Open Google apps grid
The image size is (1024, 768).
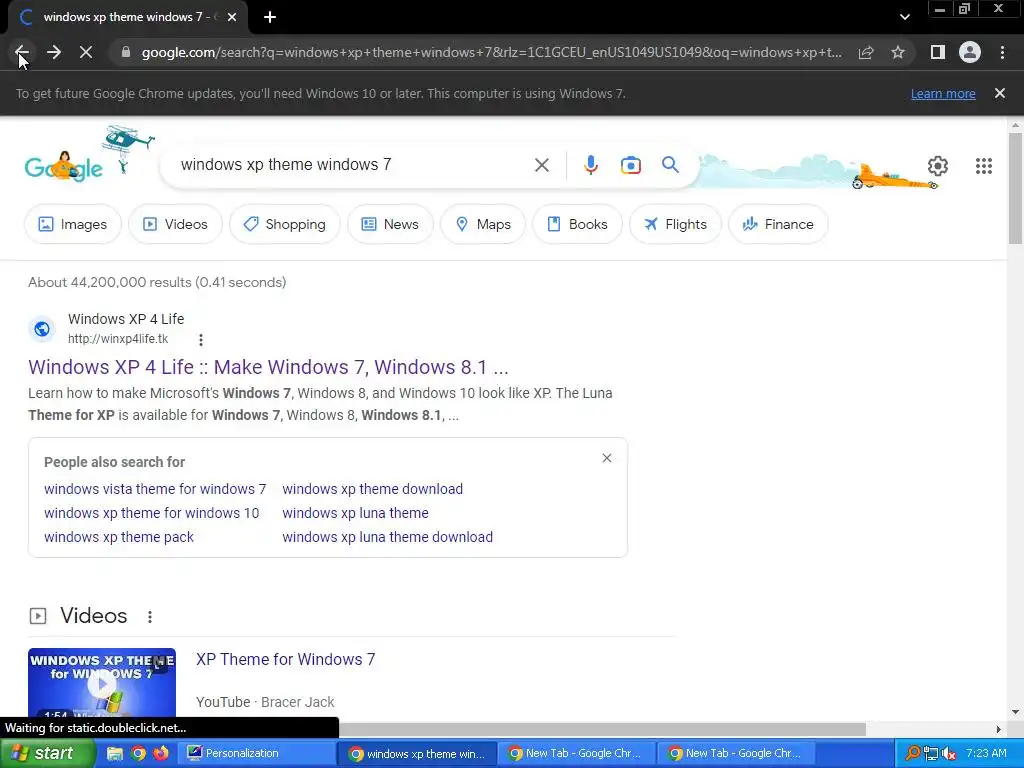[984, 166]
